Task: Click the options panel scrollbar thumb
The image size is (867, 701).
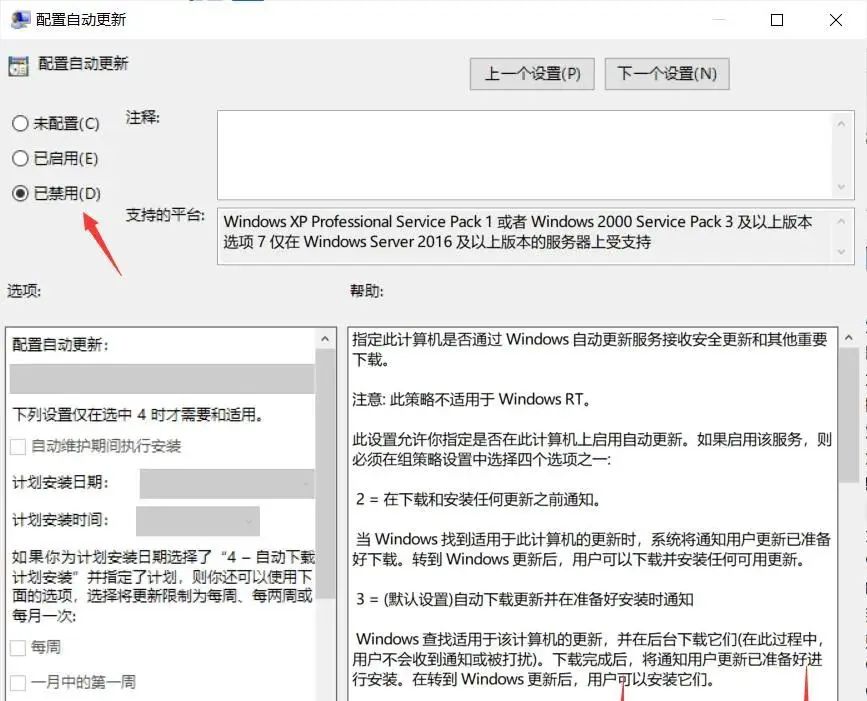Action: point(325,473)
